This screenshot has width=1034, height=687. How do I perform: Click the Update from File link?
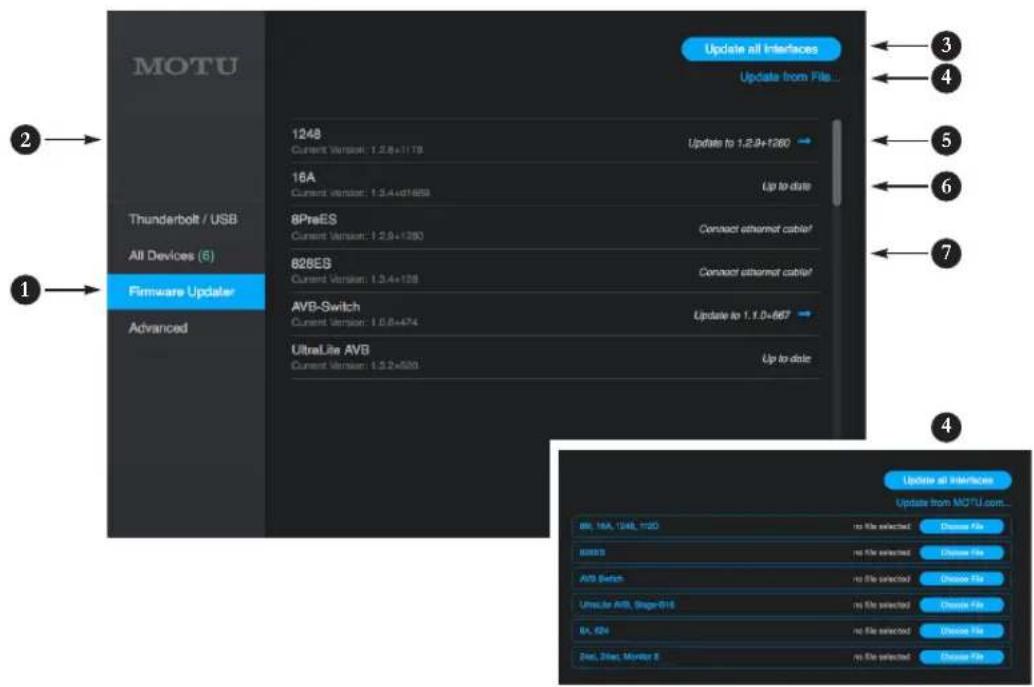(789, 77)
